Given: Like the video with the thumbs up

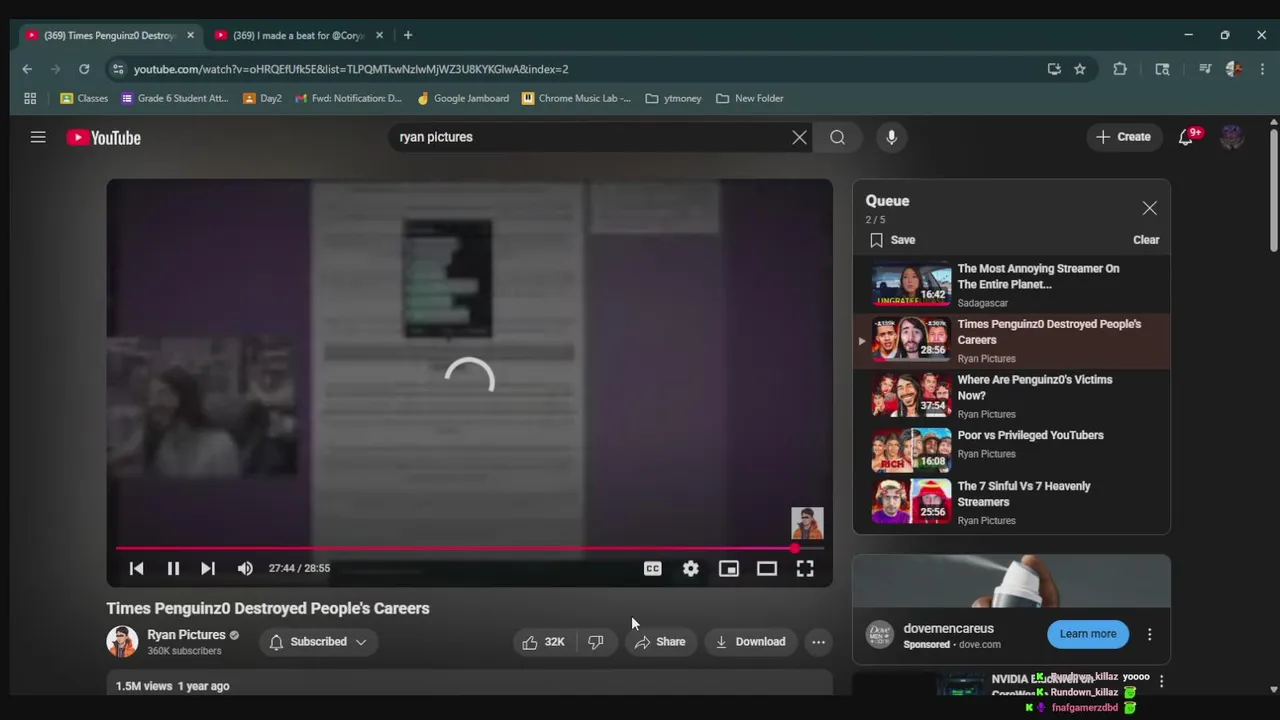Looking at the screenshot, I should coord(543,642).
